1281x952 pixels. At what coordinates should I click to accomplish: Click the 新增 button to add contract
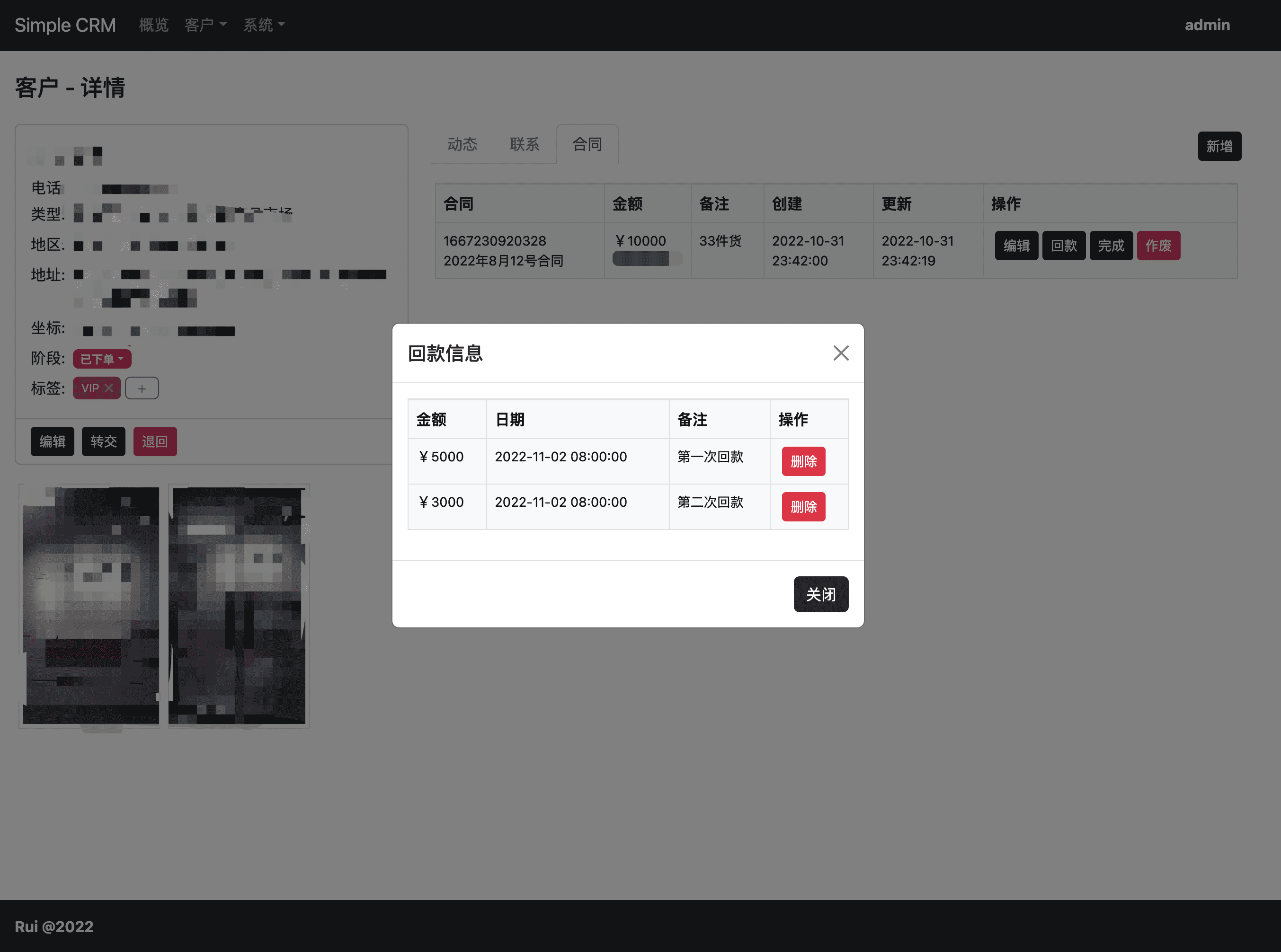[1219, 146]
